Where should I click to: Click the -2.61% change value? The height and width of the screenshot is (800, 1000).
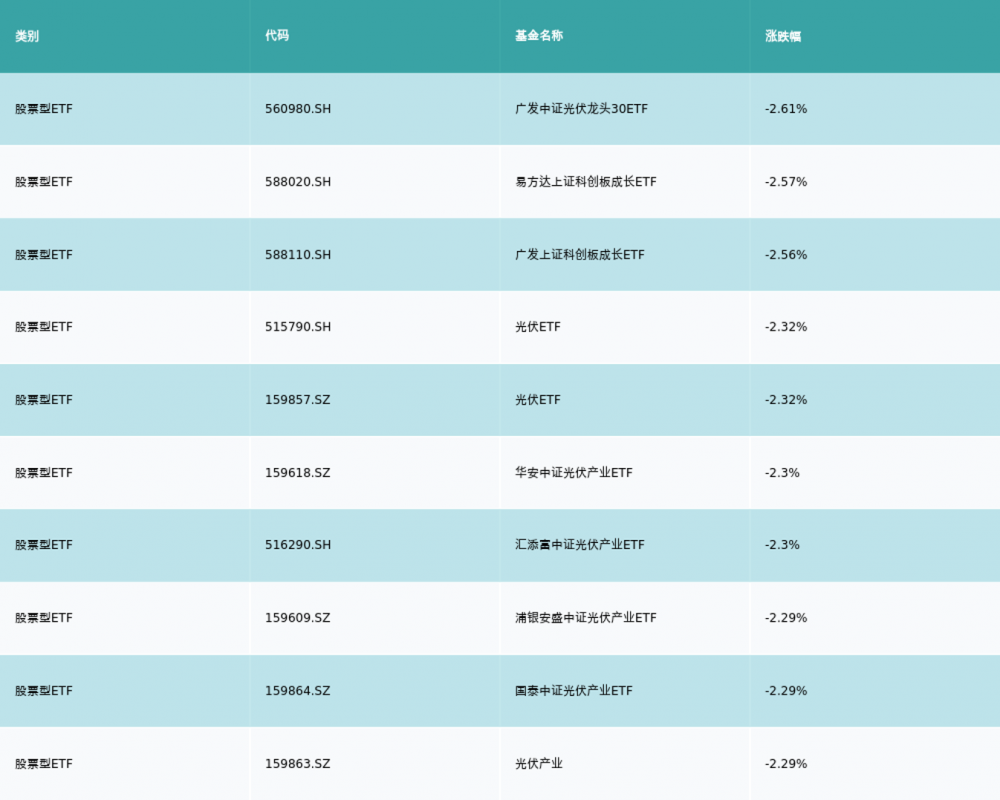786,109
